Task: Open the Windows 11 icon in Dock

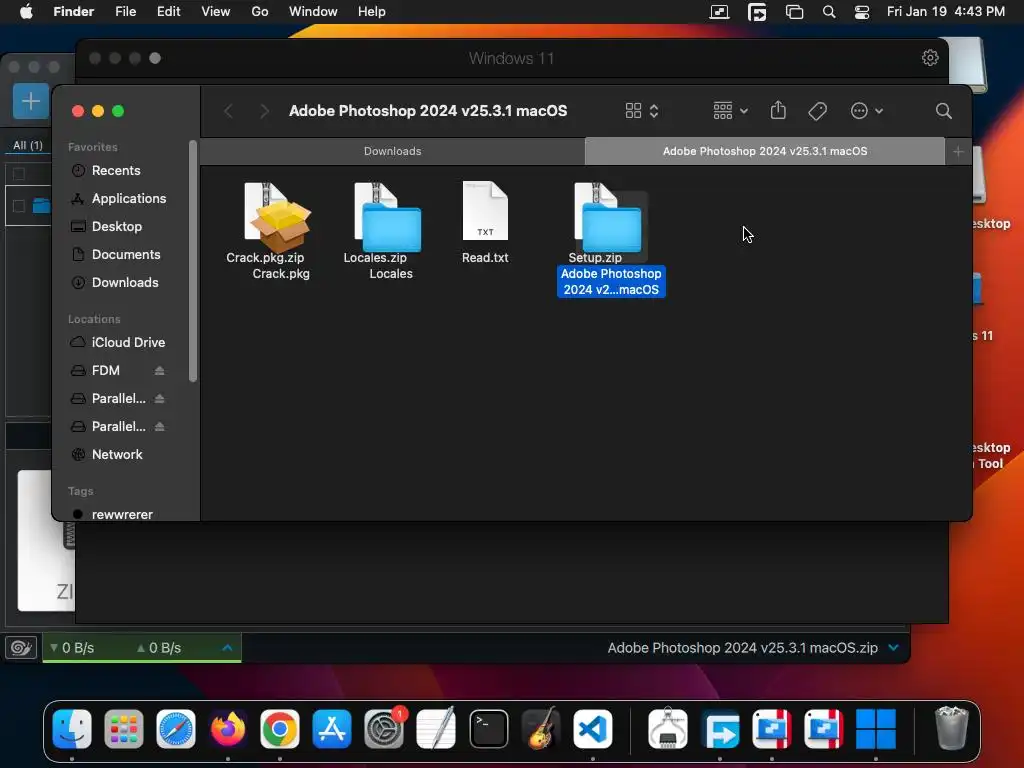Action: pos(876,728)
